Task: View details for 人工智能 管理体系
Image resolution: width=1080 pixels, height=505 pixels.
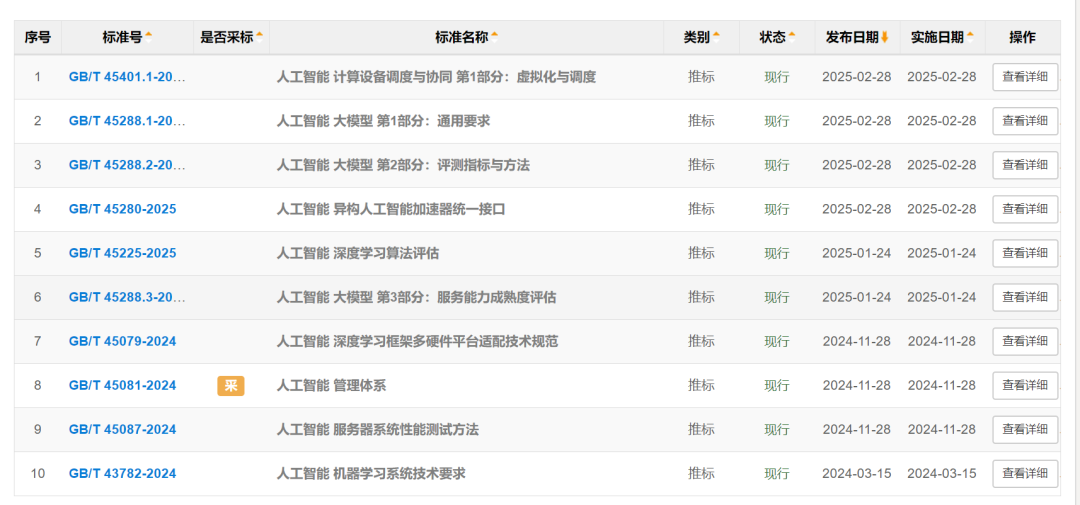Action: pyautogui.click(x=1025, y=386)
